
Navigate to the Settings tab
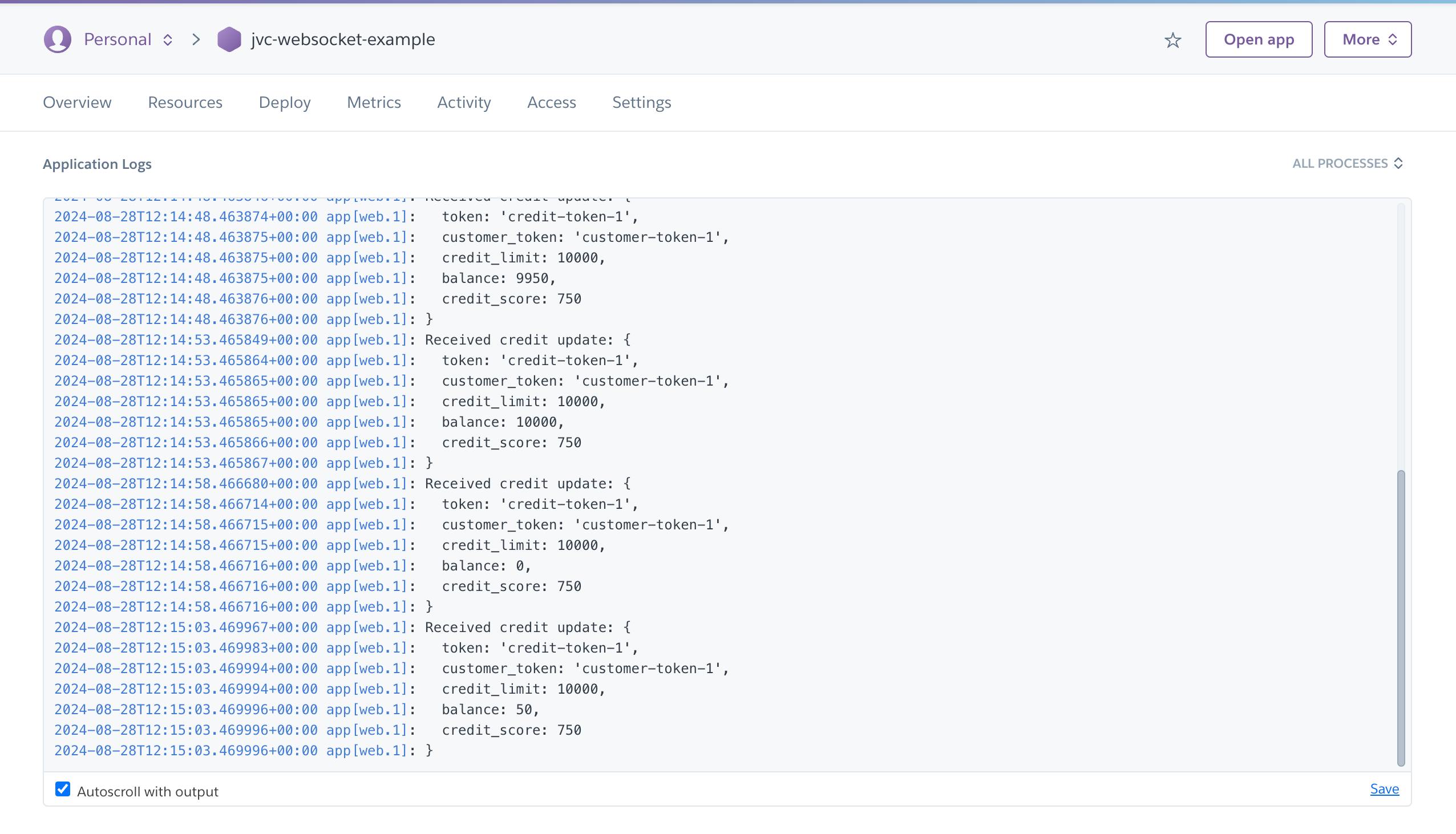pyautogui.click(x=641, y=103)
